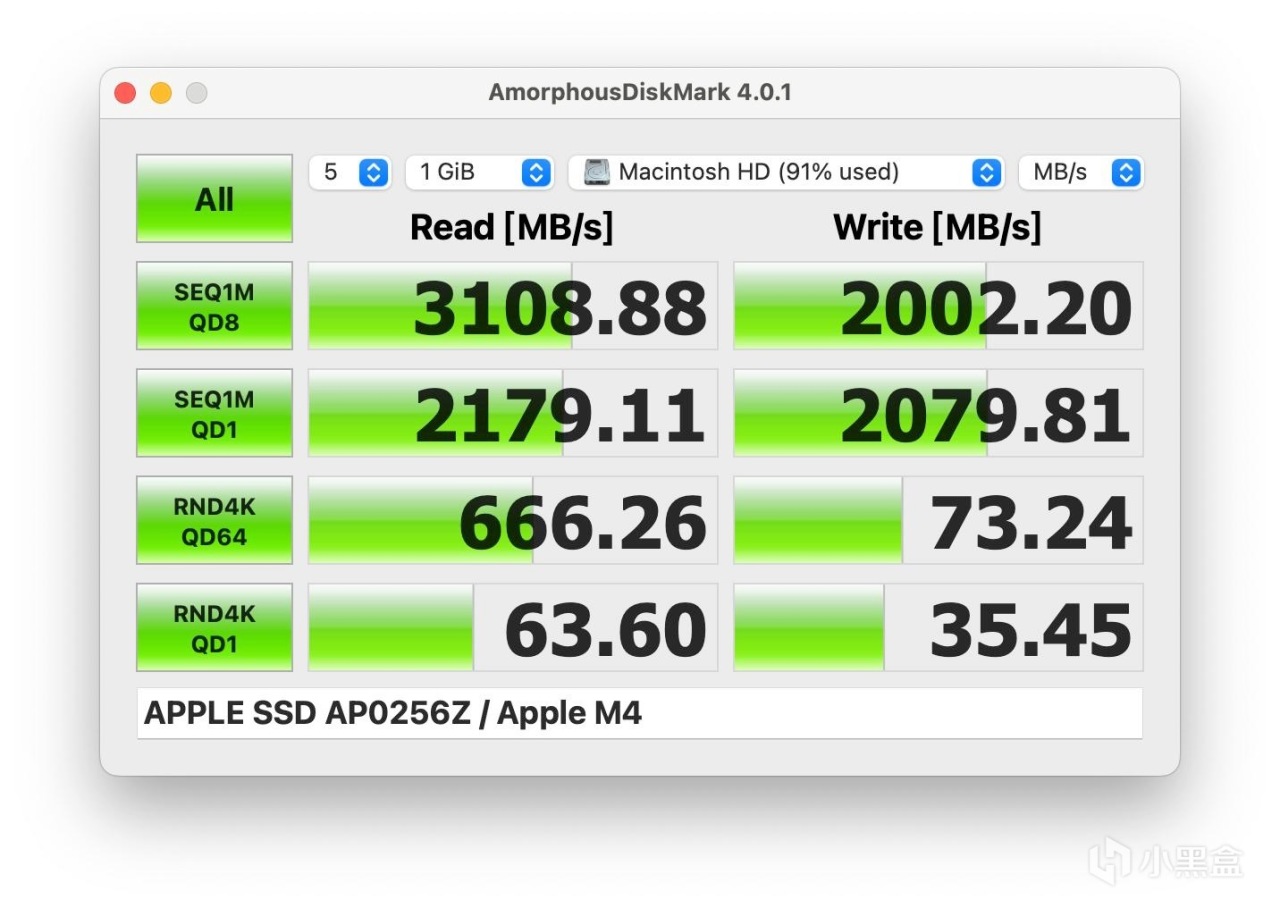Click the device description field APPLE SSD AP0256Z

click(x=639, y=713)
